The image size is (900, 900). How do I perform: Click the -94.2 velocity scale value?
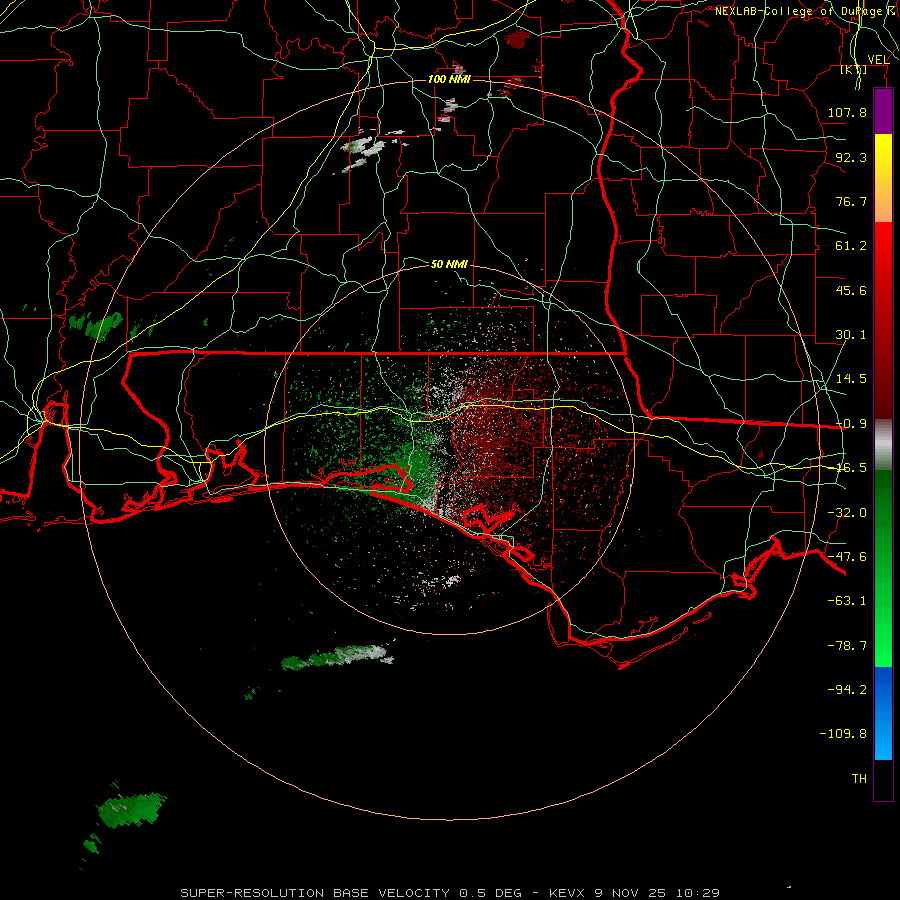847,689
